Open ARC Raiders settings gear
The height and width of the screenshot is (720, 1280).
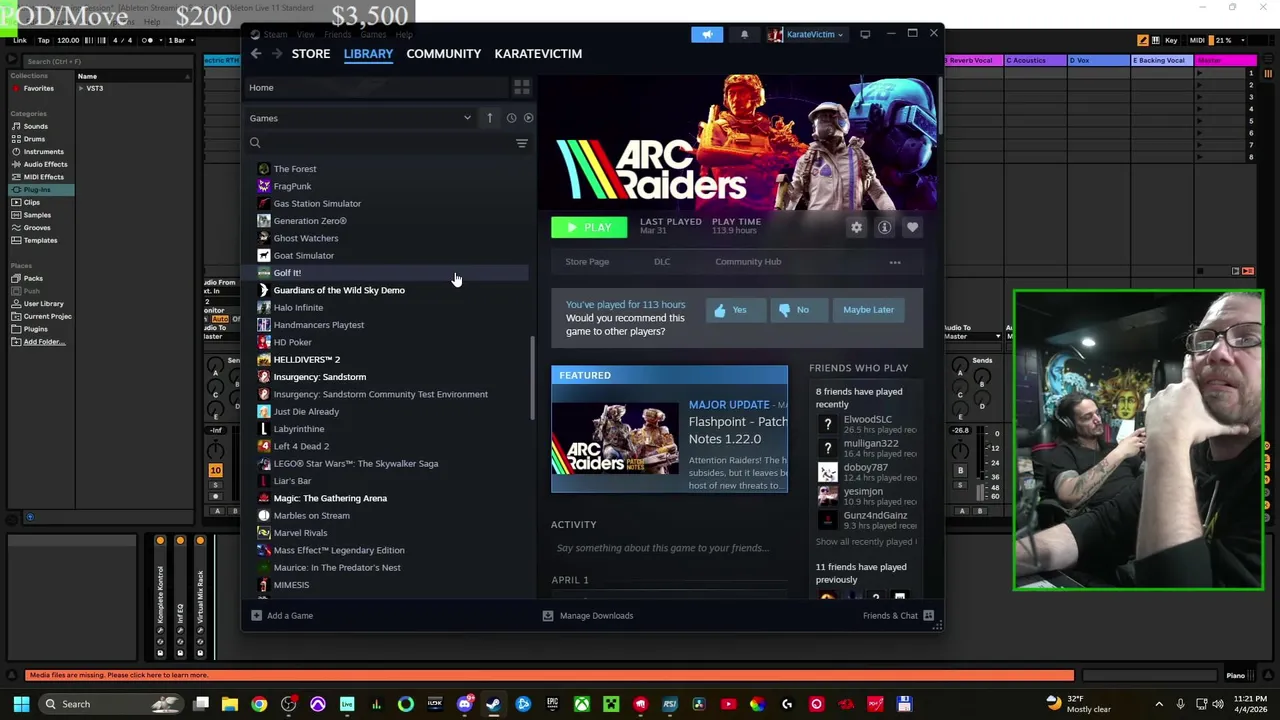tap(856, 227)
